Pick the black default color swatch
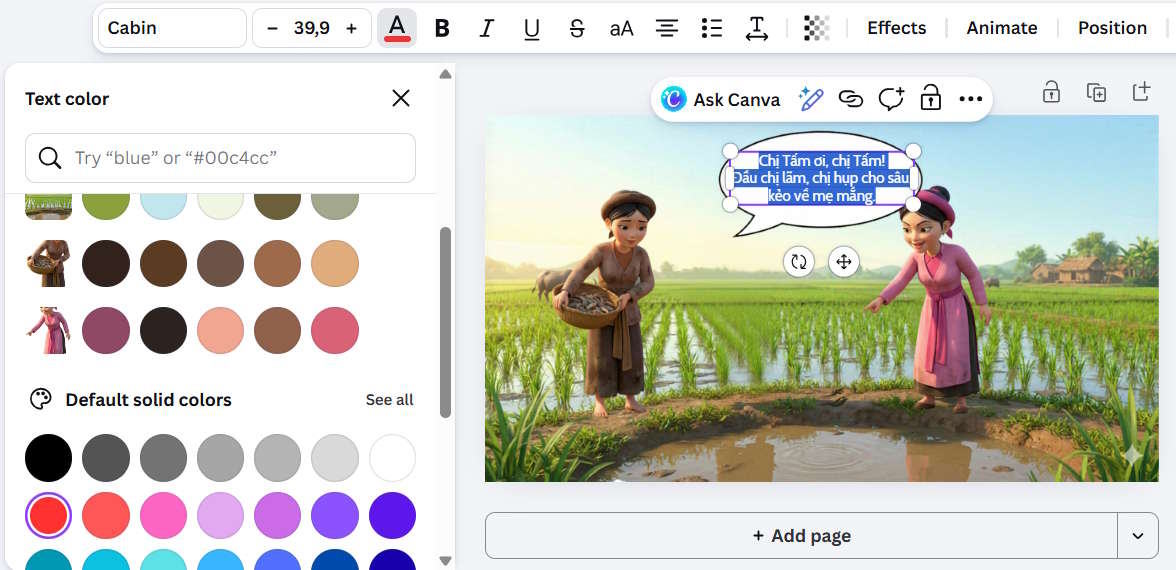 point(49,459)
